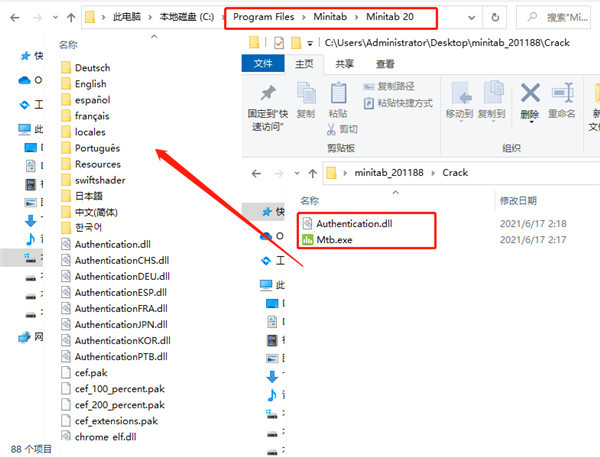Click the 删除 red X button
The height and width of the screenshot is (457, 600).
tap(530, 100)
